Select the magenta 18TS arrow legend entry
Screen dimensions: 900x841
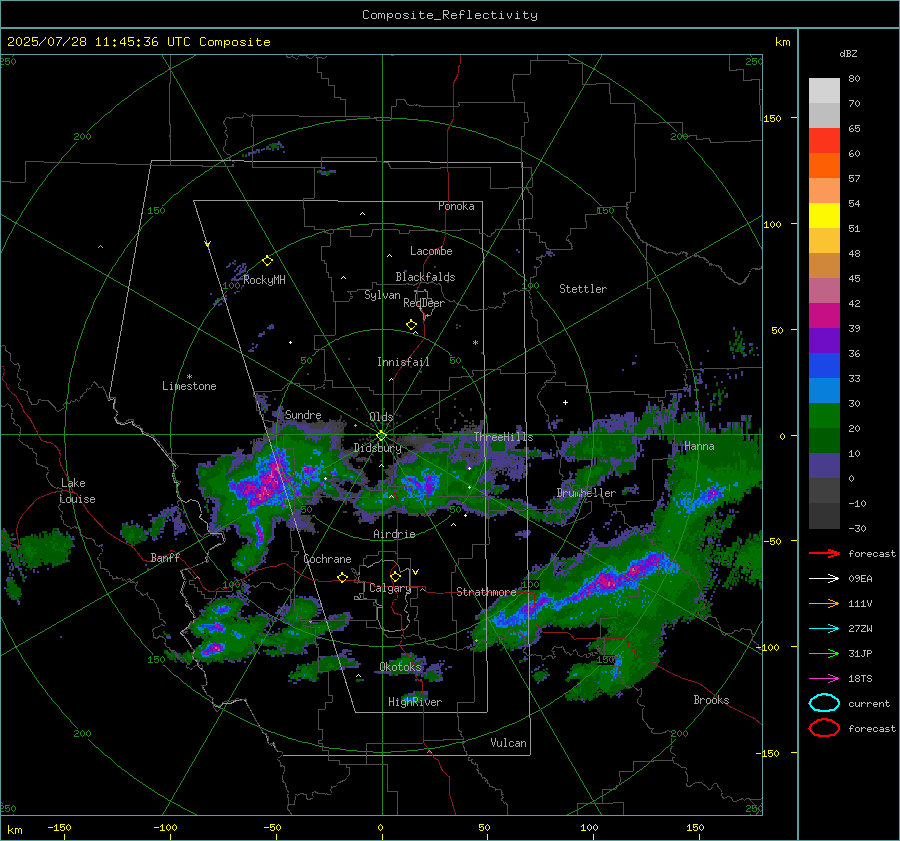(824, 679)
